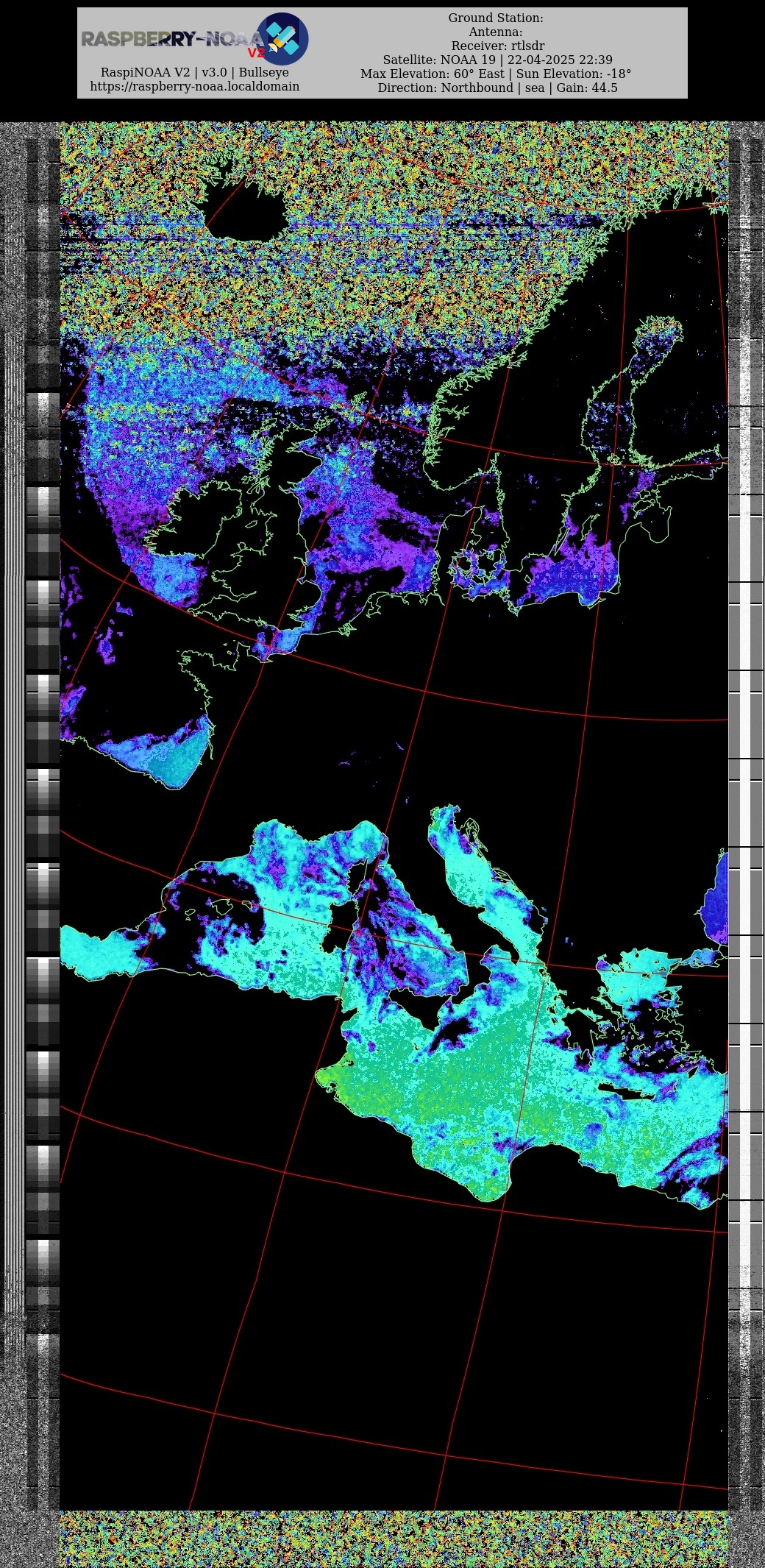The height and width of the screenshot is (1568, 765).
Task: Open the https://raspberry-noaa.localdomain link
Action: point(195,87)
